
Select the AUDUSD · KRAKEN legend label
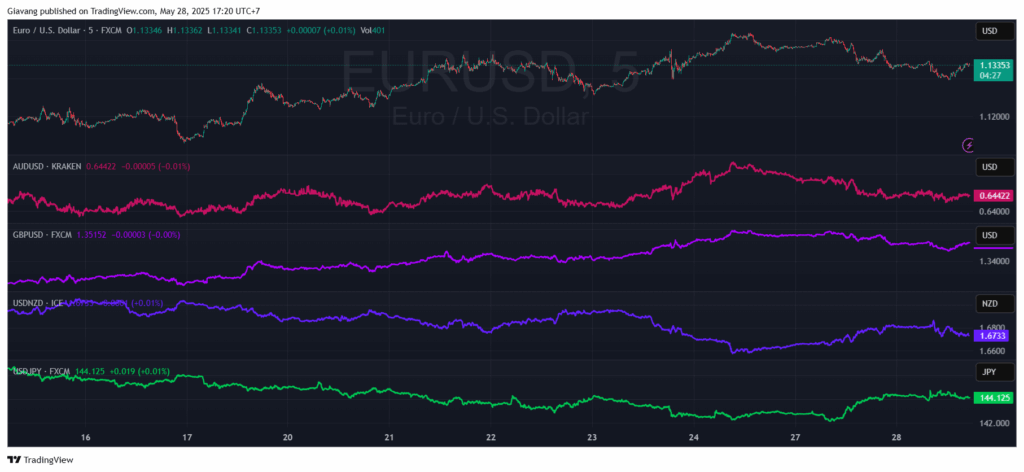click(x=46, y=166)
